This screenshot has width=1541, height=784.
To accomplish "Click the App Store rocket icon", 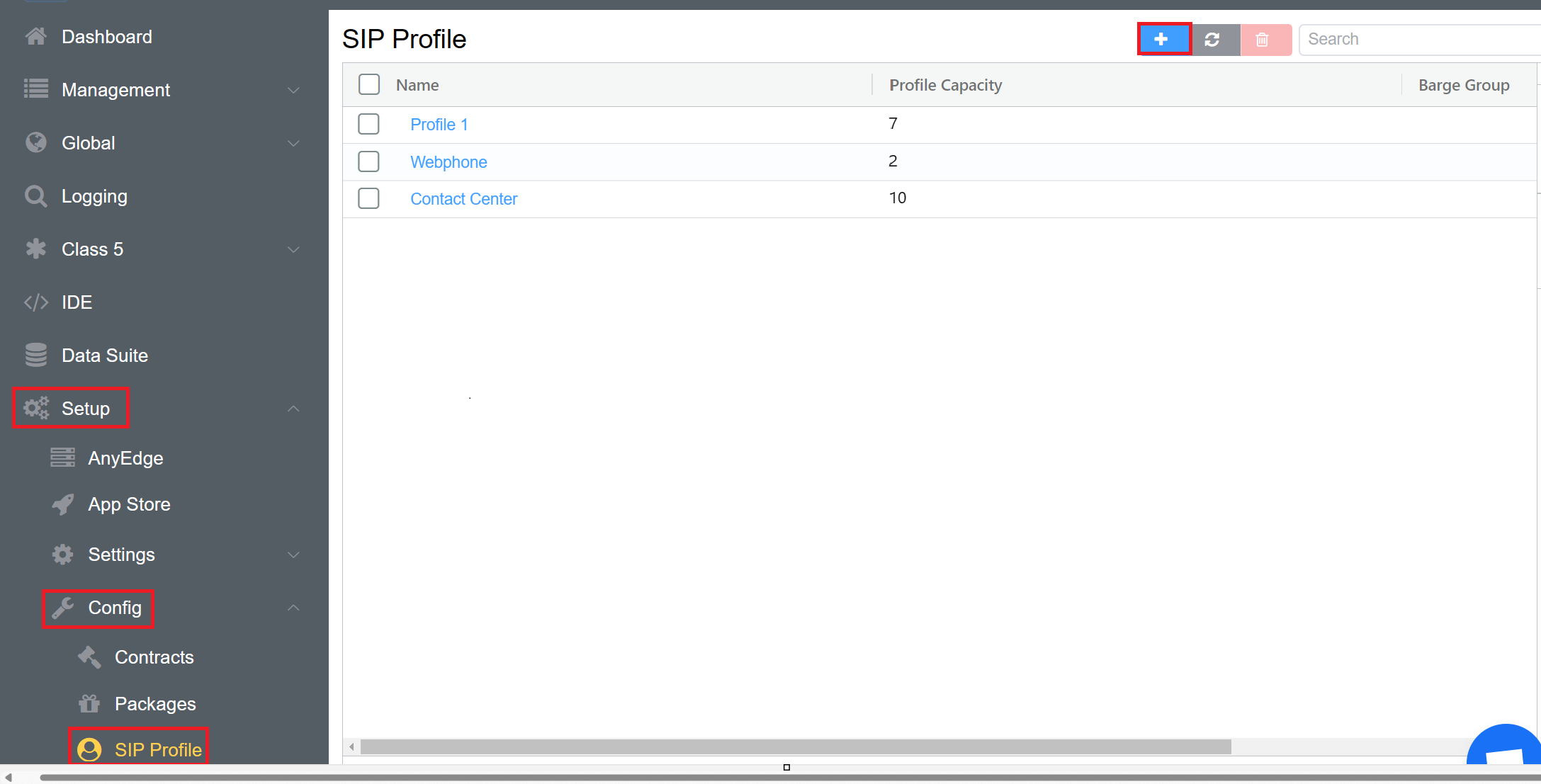I will [63, 504].
